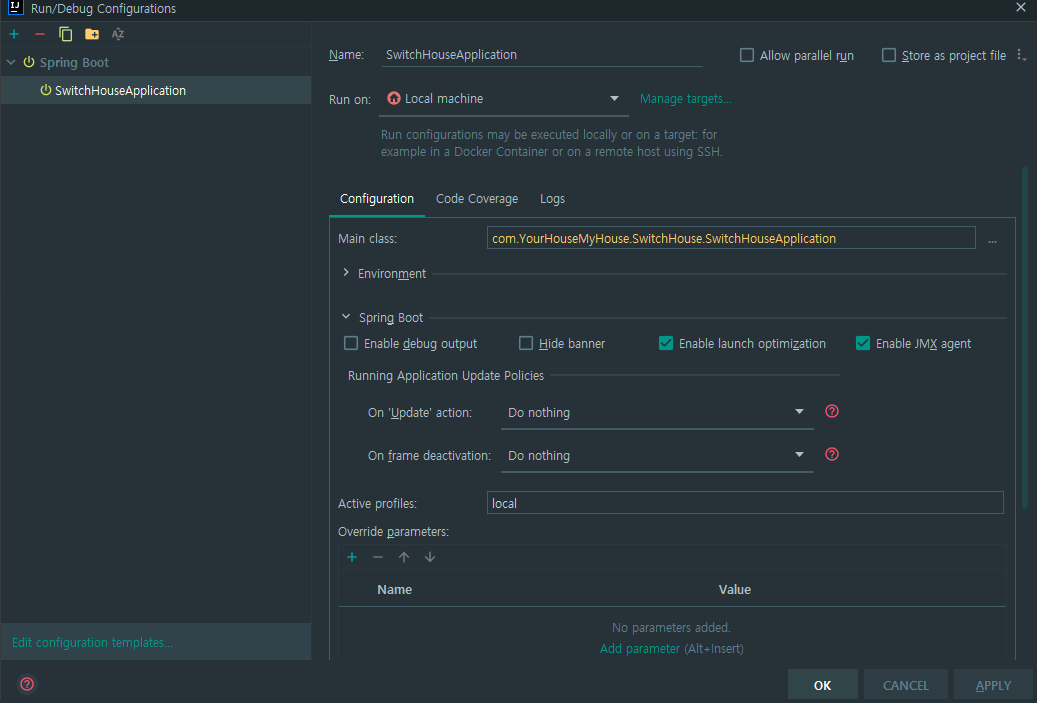Click the Active profiles field
The width and height of the screenshot is (1037, 703).
click(745, 503)
